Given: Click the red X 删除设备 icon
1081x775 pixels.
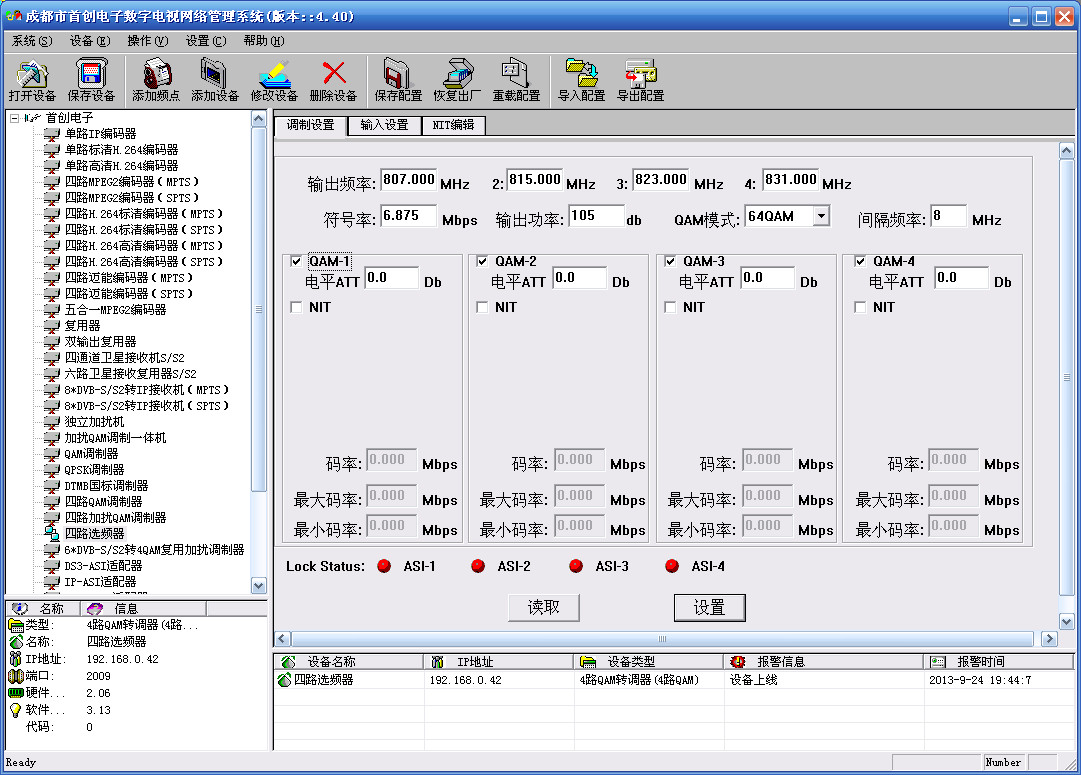Looking at the screenshot, I should pyautogui.click(x=334, y=72).
